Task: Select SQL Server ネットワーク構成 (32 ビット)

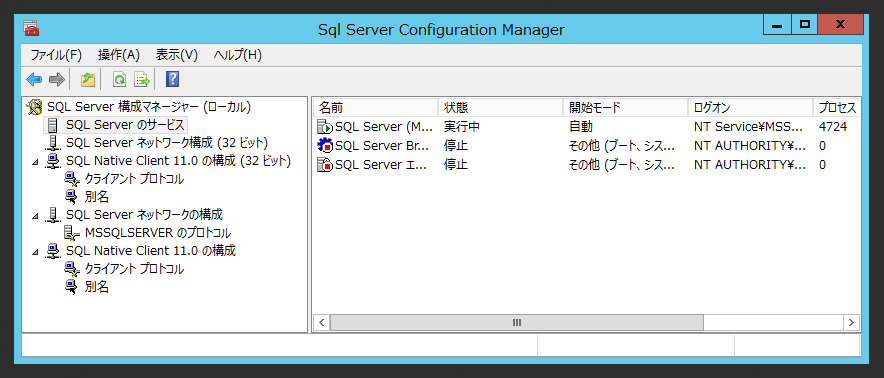Action: tap(167, 143)
